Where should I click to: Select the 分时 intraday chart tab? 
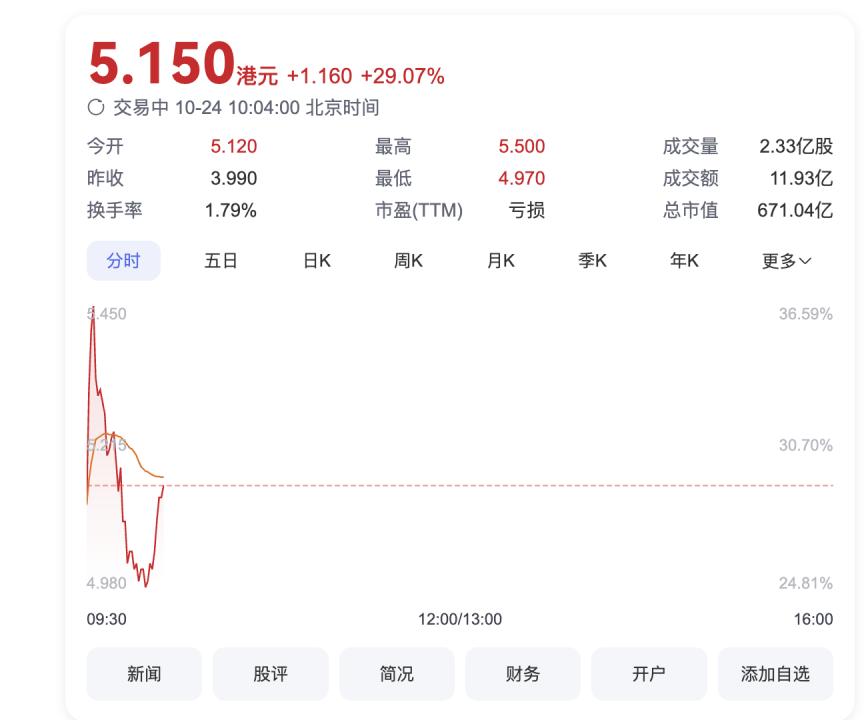point(123,261)
